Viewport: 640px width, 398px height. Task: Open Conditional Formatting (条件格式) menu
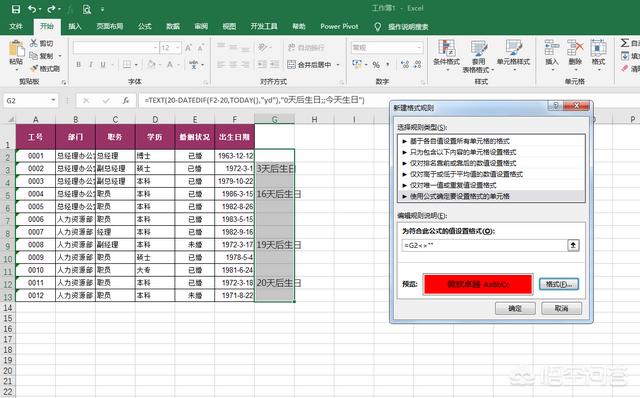[447, 55]
